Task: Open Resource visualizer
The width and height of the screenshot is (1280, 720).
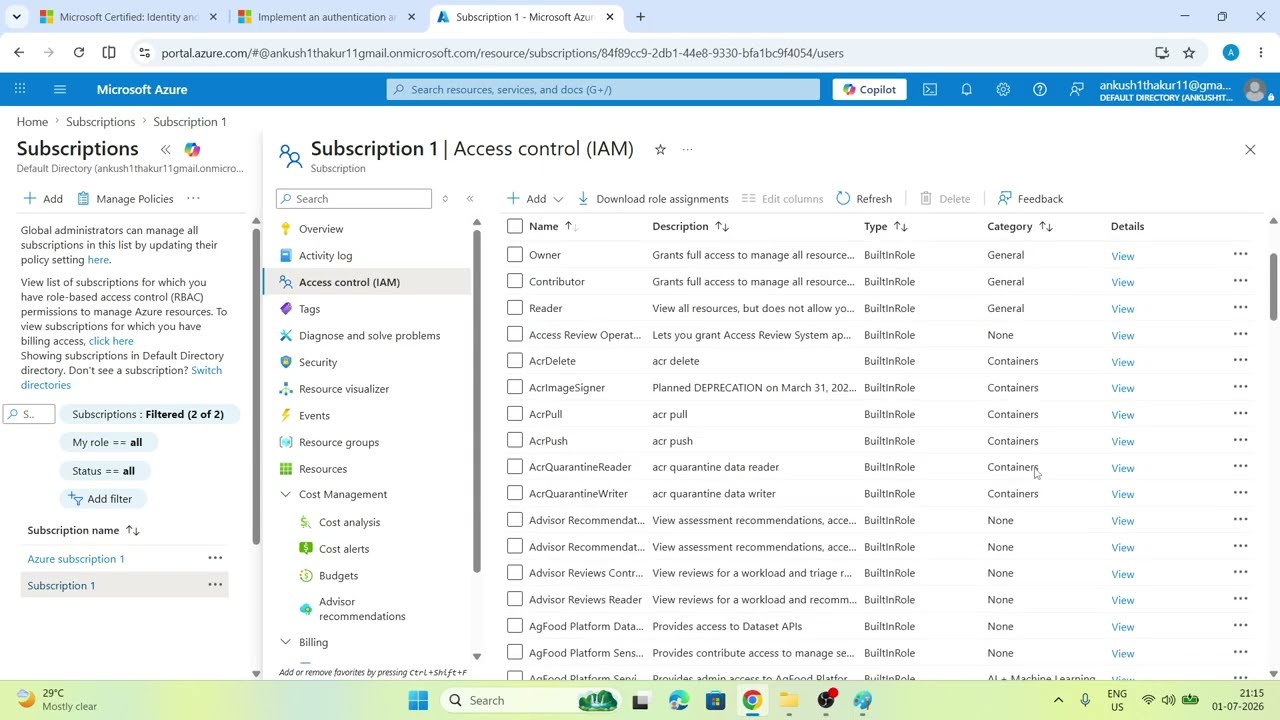Action: click(x=343, y=388)
